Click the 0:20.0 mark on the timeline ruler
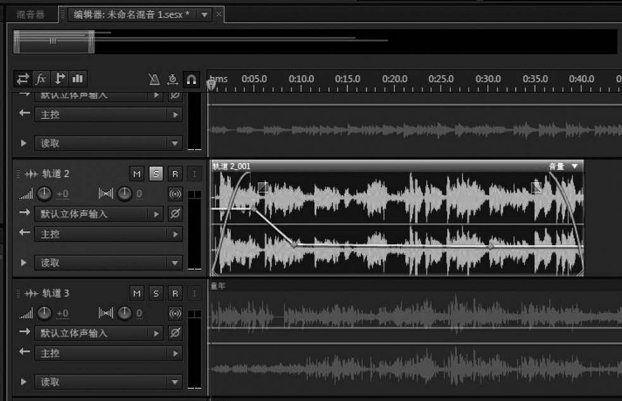Image resolution: width=622 pixels, height=401 pixels. pos(395,79)
